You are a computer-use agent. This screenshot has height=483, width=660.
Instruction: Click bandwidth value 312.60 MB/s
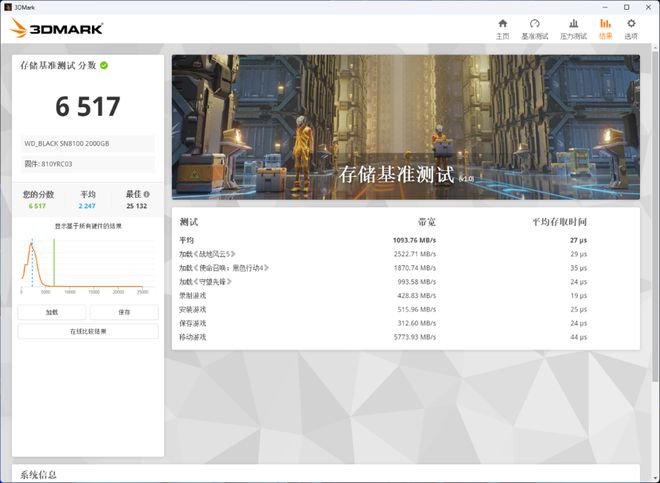click(417, 323)
